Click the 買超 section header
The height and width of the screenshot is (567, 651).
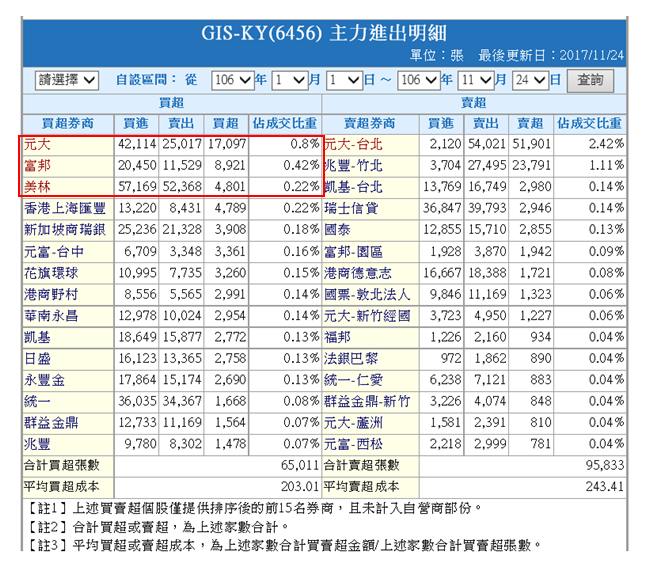[x=171, y=103]
